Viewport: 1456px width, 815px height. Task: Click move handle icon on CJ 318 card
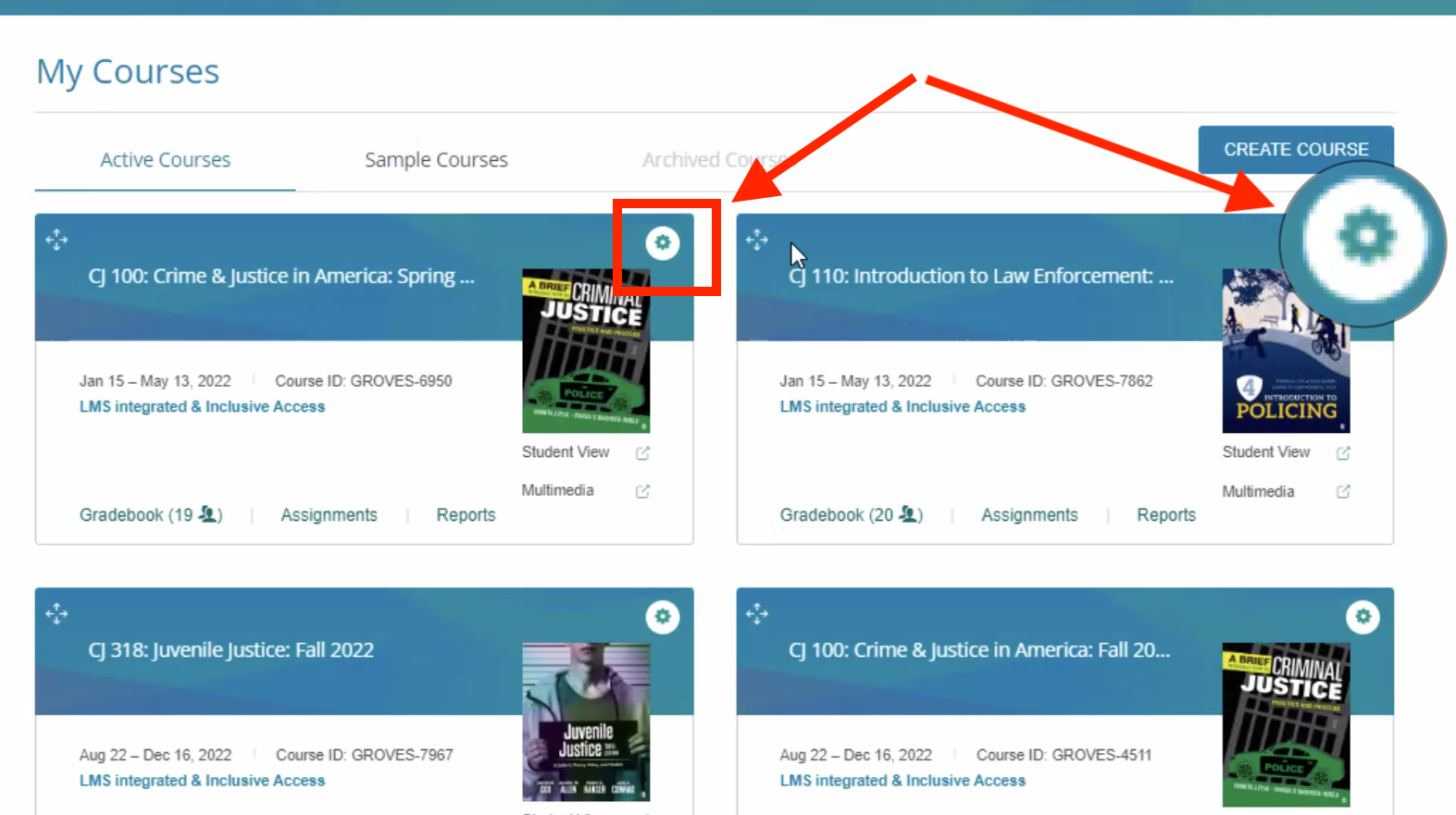pos(56,613)
